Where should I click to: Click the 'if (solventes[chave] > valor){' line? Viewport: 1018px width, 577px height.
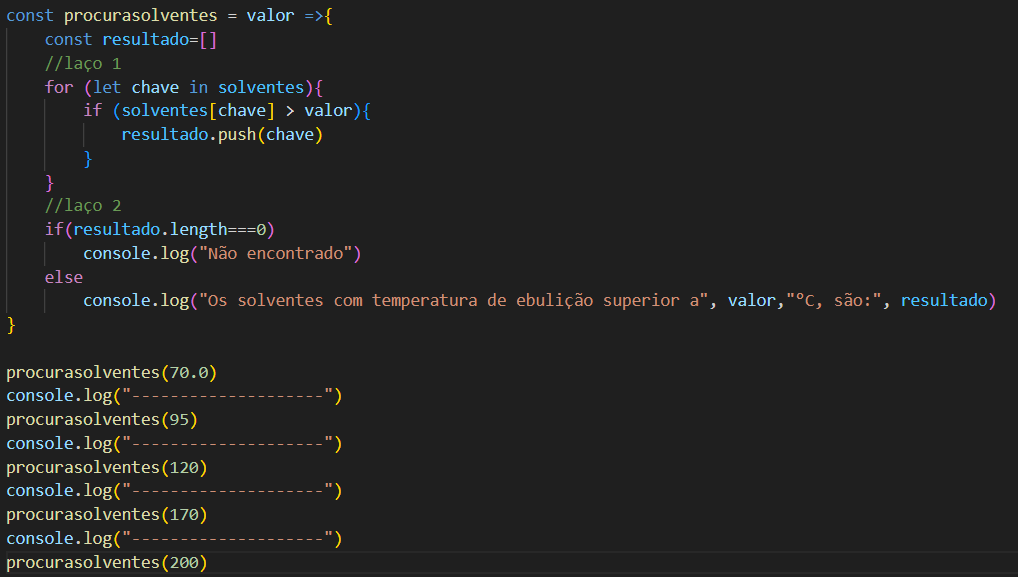point(227,110)
